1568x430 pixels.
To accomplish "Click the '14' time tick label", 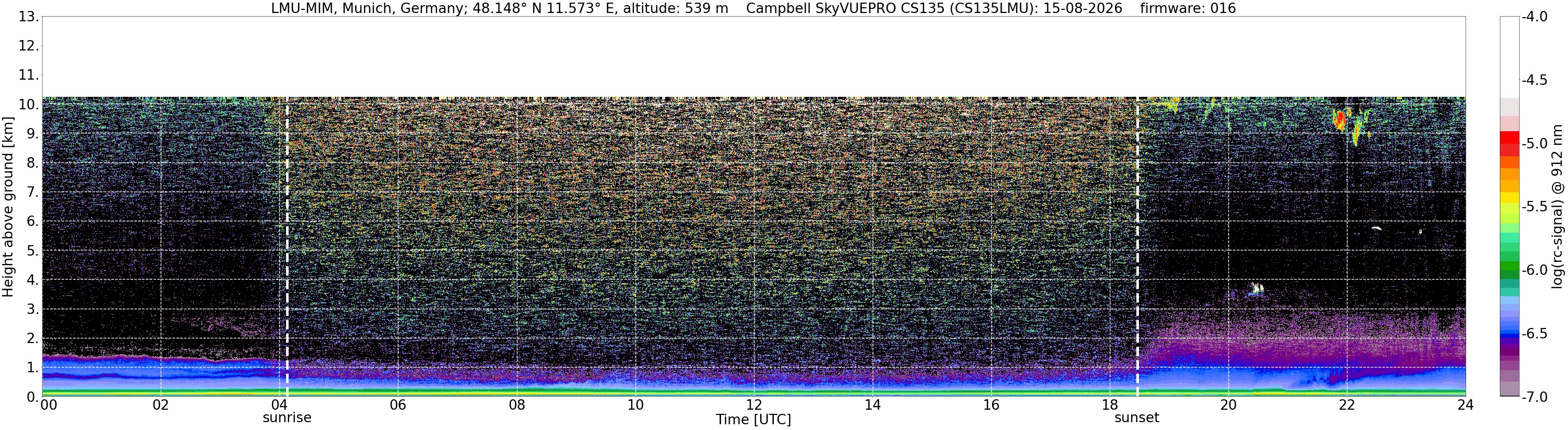I will 873,405.
